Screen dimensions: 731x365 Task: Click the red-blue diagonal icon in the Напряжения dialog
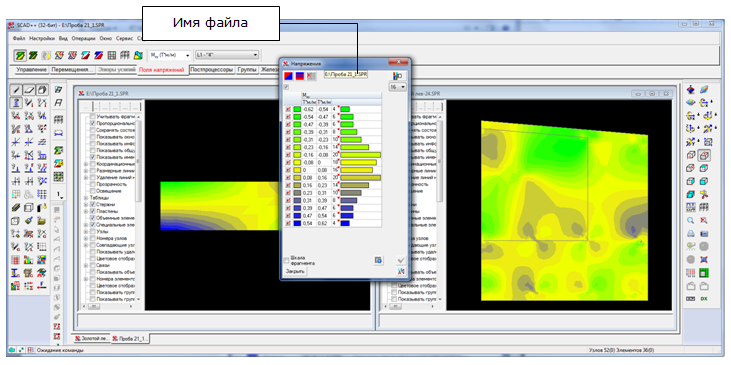pyautogui.click(x=289, y=76)
